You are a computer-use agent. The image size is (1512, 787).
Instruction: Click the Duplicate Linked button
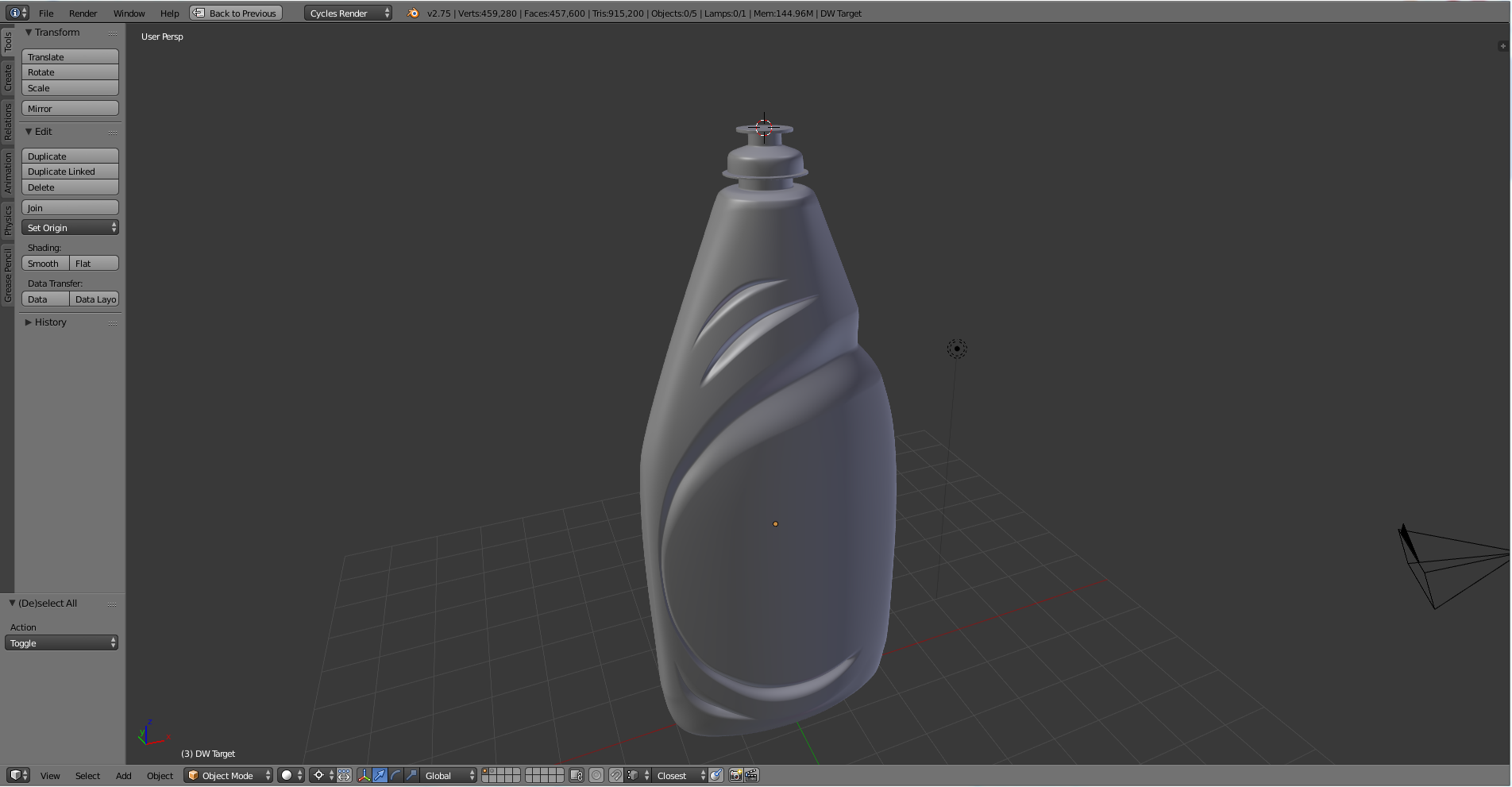pyautogui.click(x=70, y=172)
